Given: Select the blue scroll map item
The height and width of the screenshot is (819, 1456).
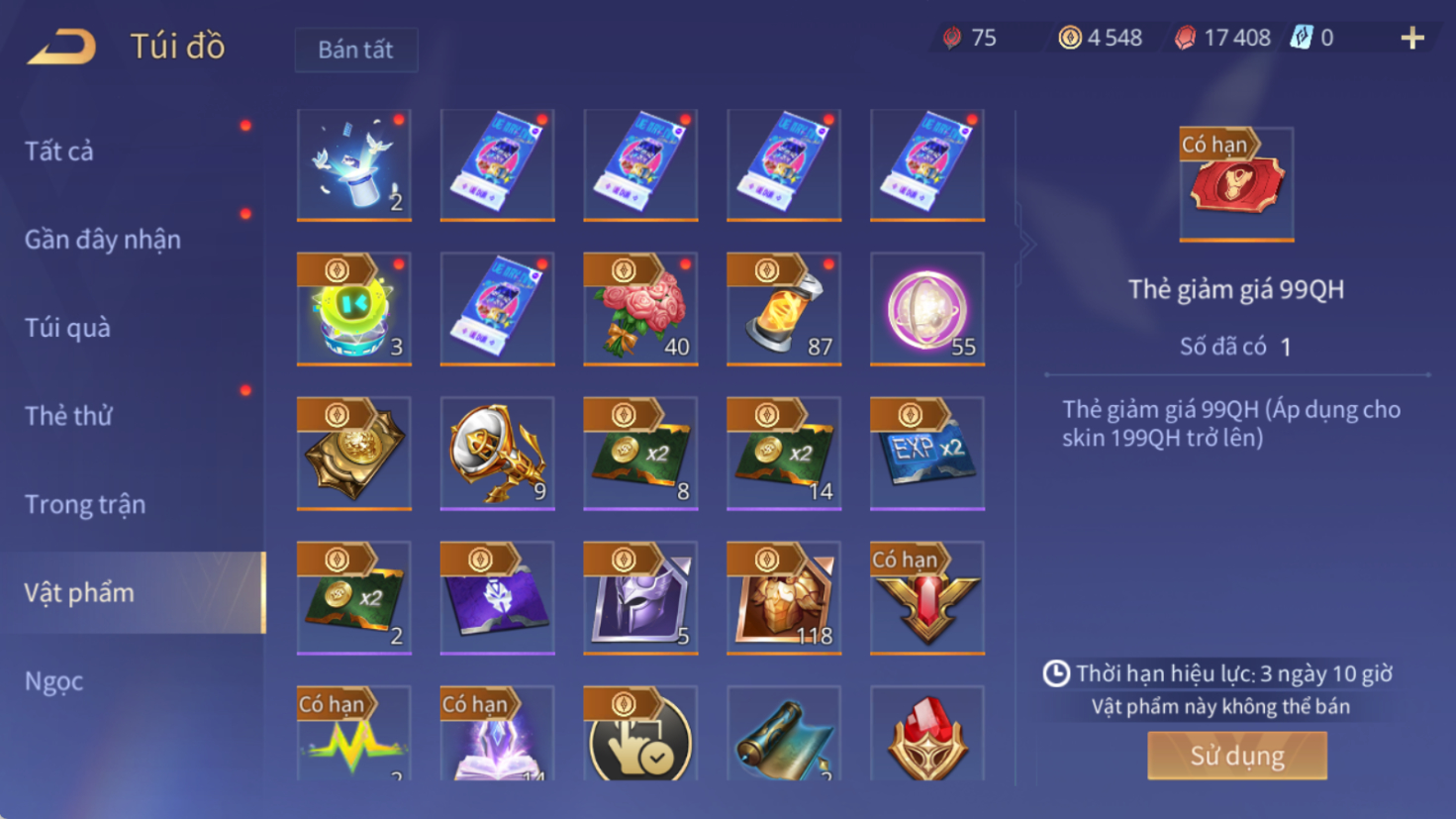Looking at the screenshot, I should (784, 734).
